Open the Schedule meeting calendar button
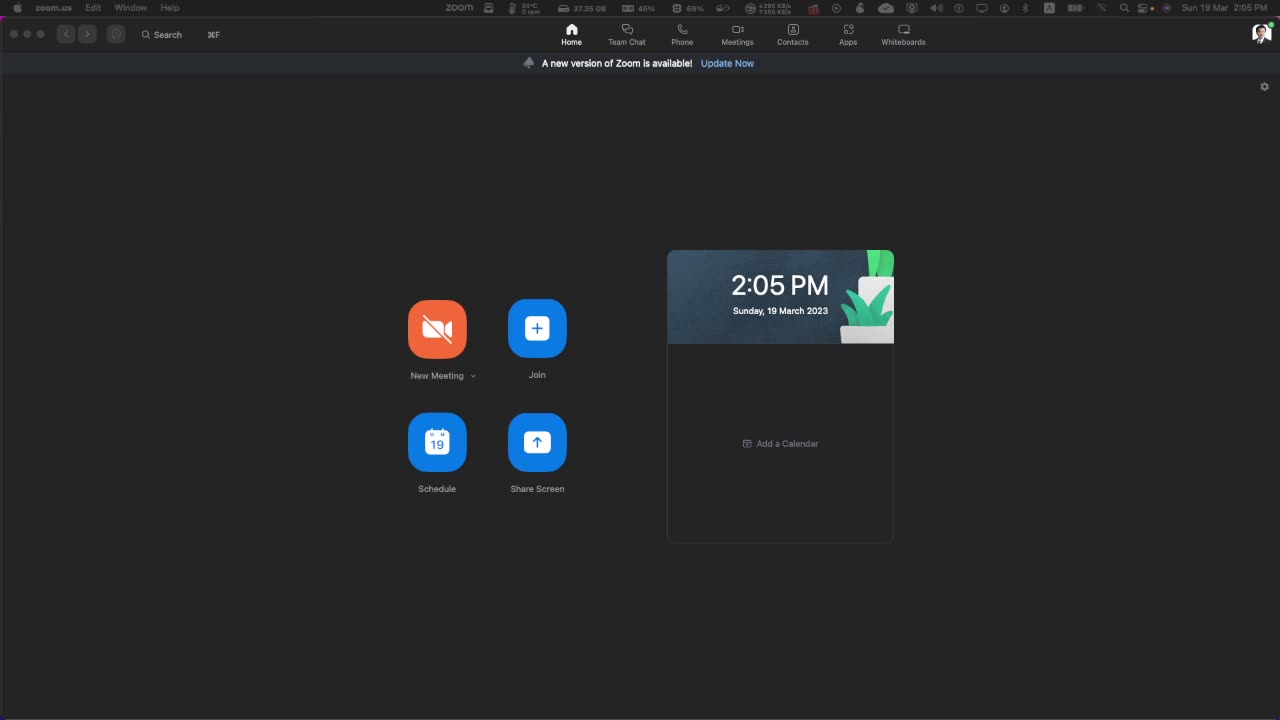This screenshot has width=1280, height=720. pyautogui.click(x=437, y=442)
